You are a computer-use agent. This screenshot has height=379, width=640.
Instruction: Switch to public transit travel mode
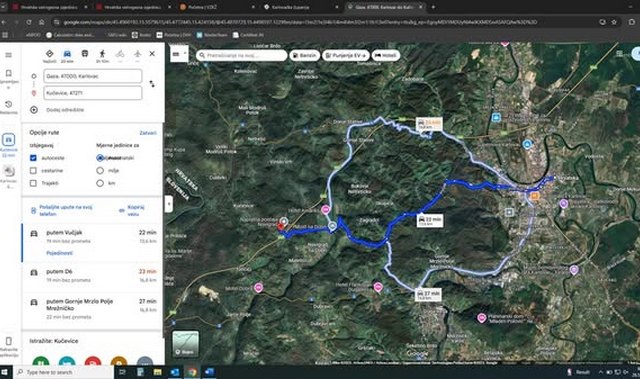[85, 54]
